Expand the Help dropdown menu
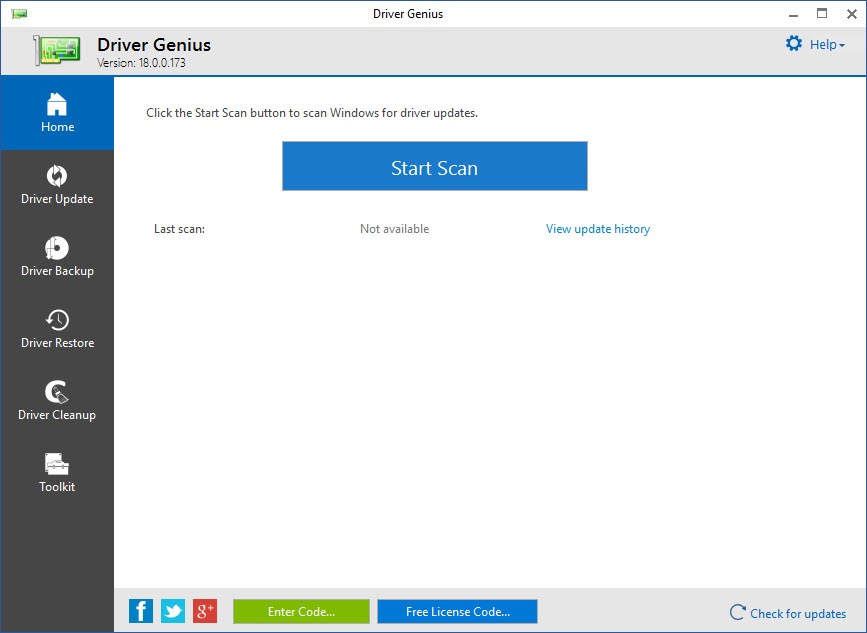 tap(827, 45)
